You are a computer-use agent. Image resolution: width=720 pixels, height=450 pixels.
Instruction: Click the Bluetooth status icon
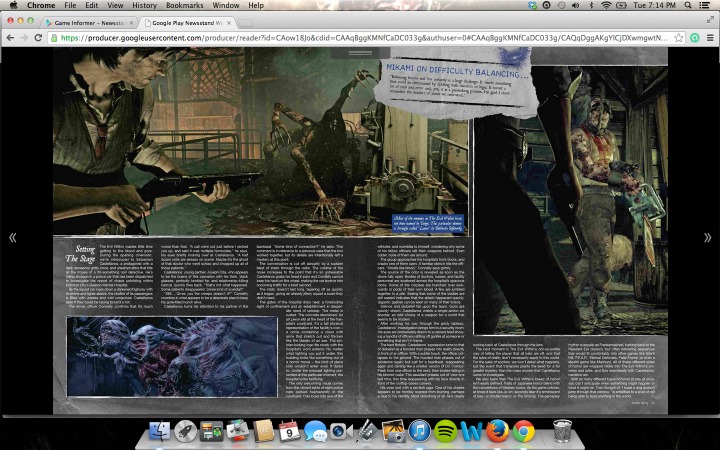click(x=591, y=5)
